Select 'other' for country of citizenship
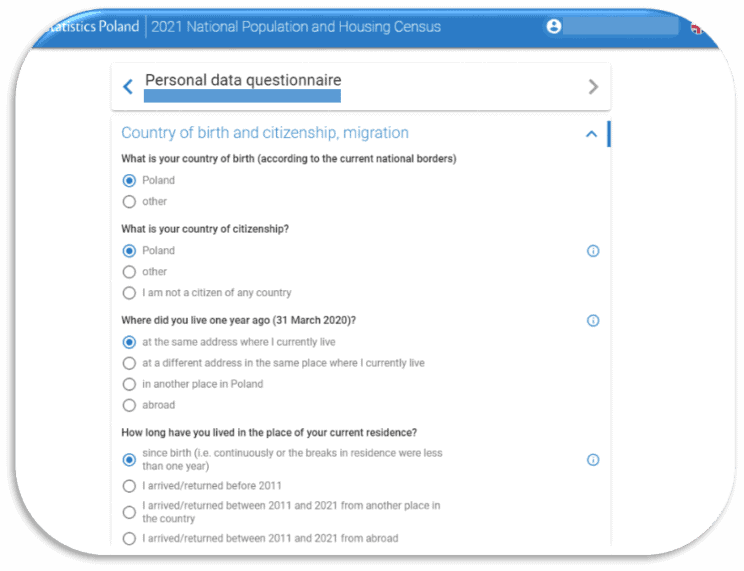Screen dimensions: 744x571 pos(129,272)
